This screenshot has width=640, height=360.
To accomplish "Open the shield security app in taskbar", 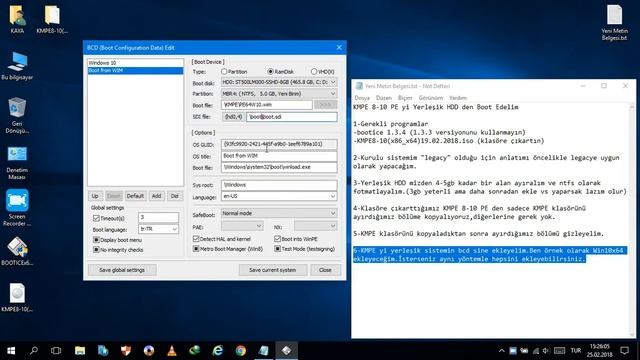I will point(126,351).
